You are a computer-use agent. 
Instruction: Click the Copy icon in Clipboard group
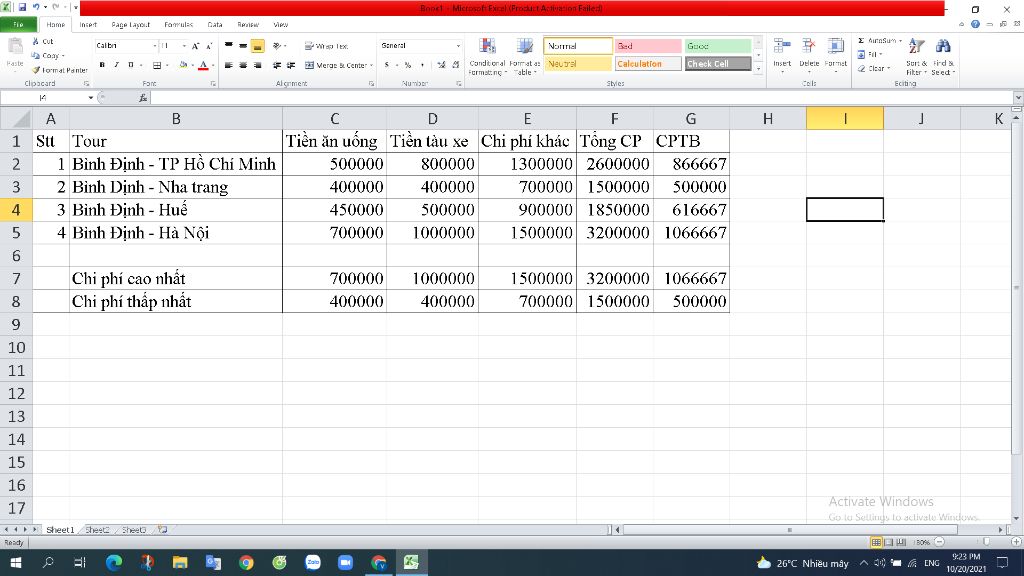[x=36, y=56]
